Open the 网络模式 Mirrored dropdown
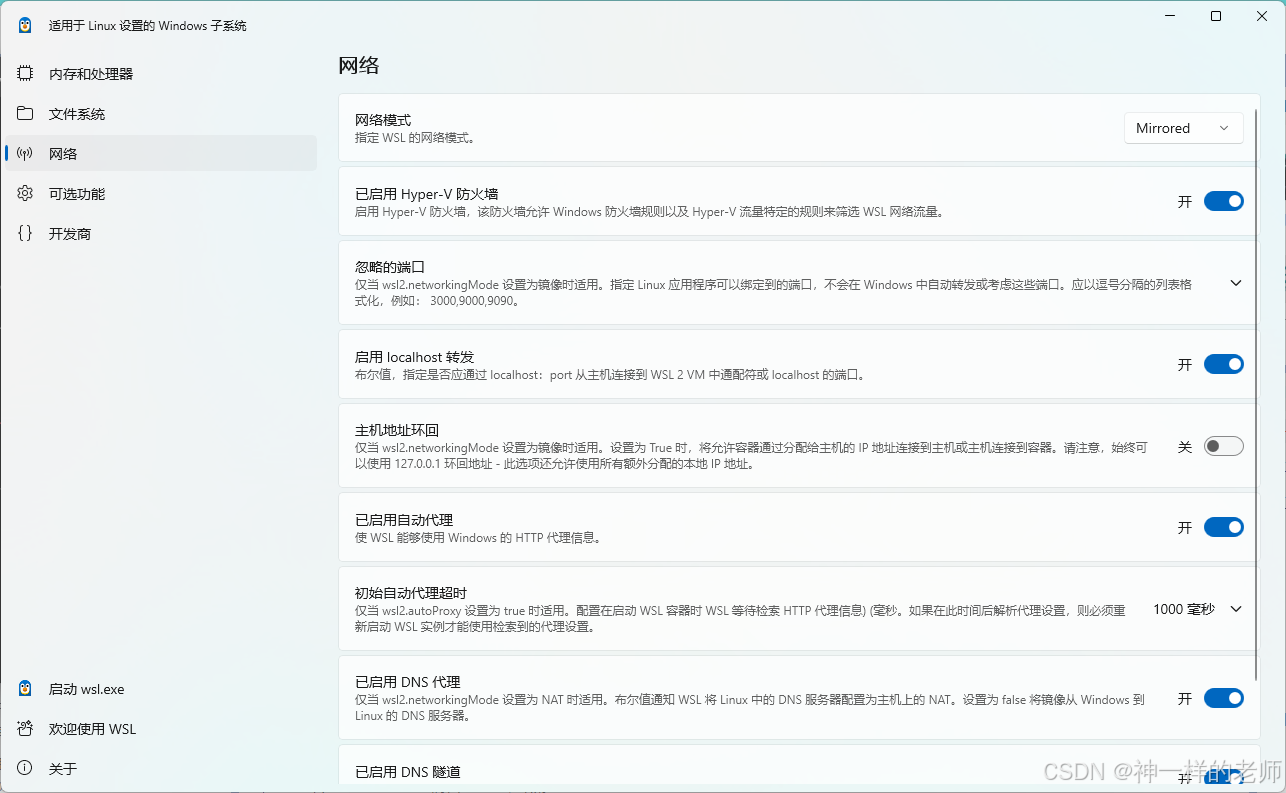This screenshot has height=793, width=1286. click(1183, 128)
